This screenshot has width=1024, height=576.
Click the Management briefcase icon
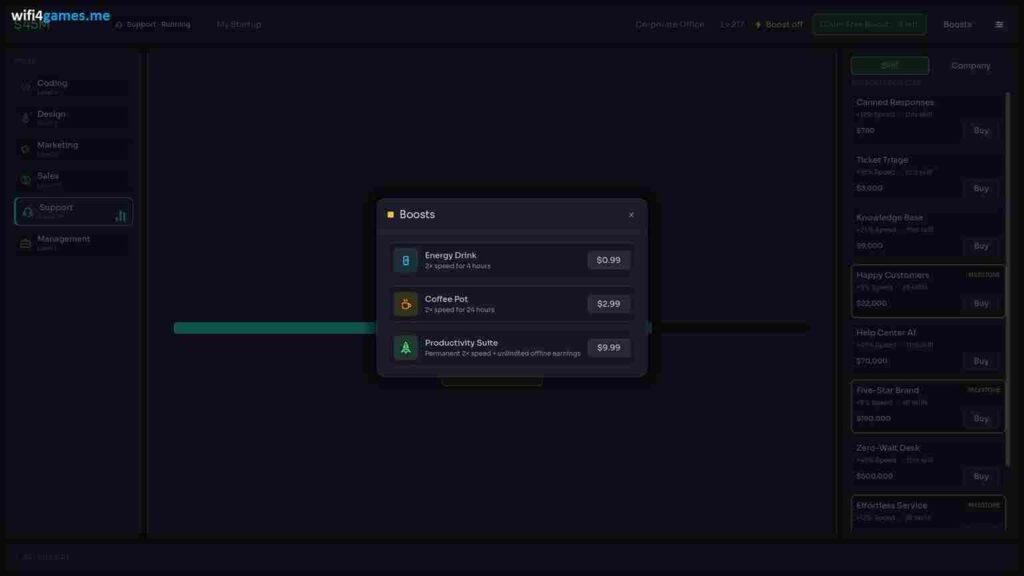25,244
